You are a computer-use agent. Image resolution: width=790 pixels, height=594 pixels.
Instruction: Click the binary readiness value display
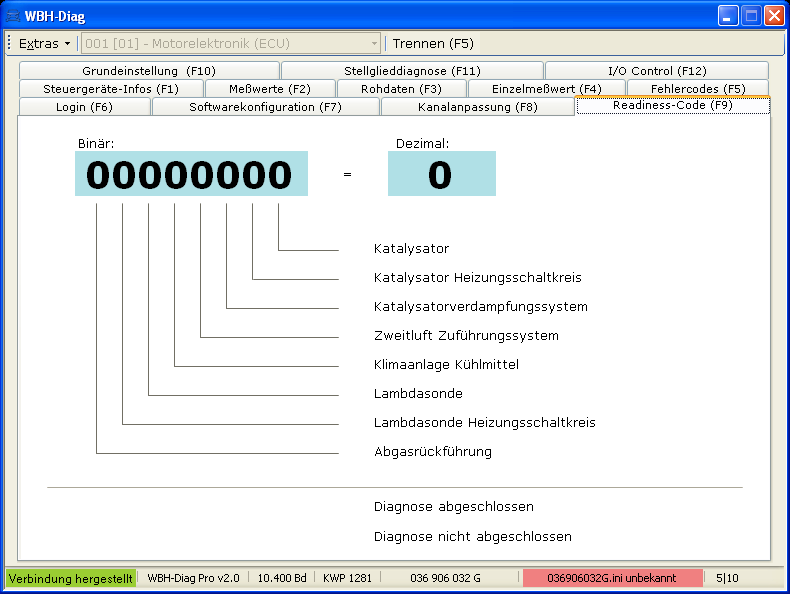pyautogui.click(x=191, y=174)
